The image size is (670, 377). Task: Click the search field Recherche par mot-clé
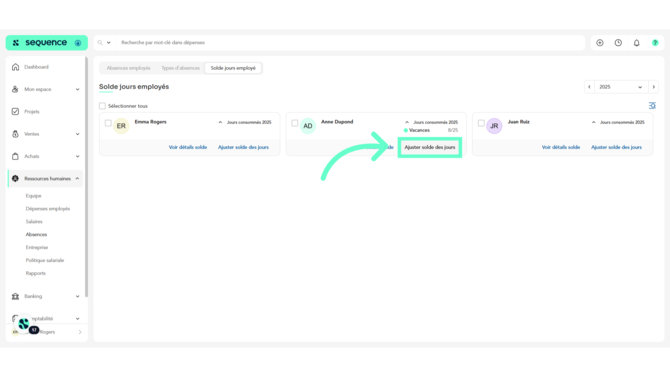(350, 43)
